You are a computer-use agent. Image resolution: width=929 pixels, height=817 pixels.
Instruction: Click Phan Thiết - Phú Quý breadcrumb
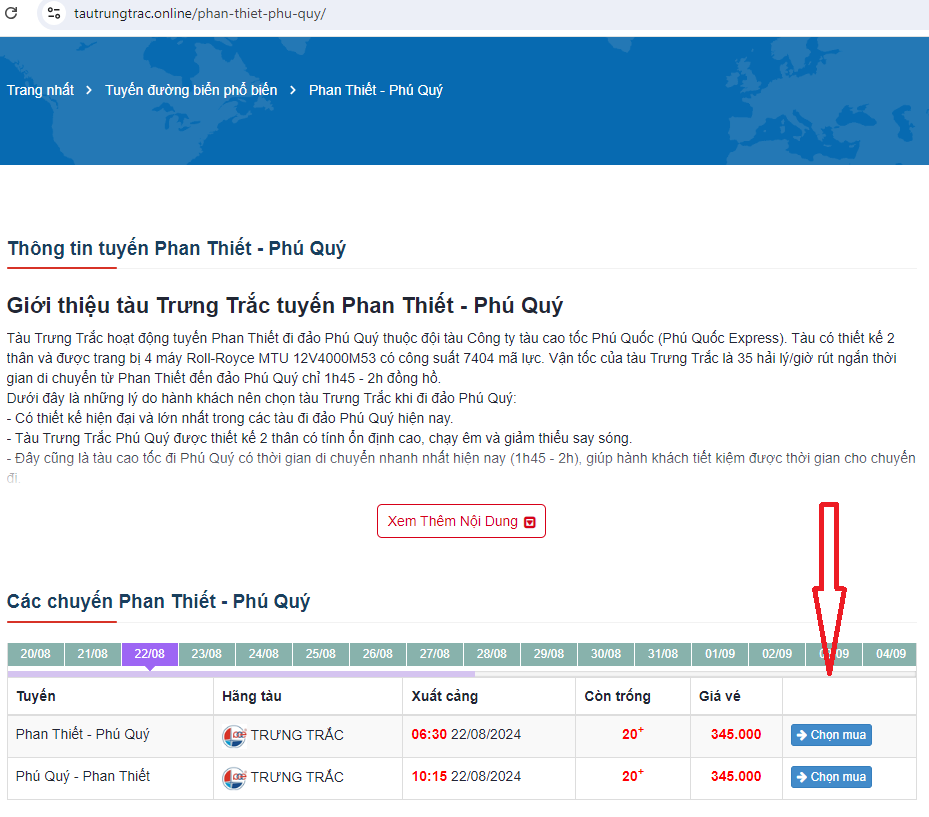pos(376,90)
